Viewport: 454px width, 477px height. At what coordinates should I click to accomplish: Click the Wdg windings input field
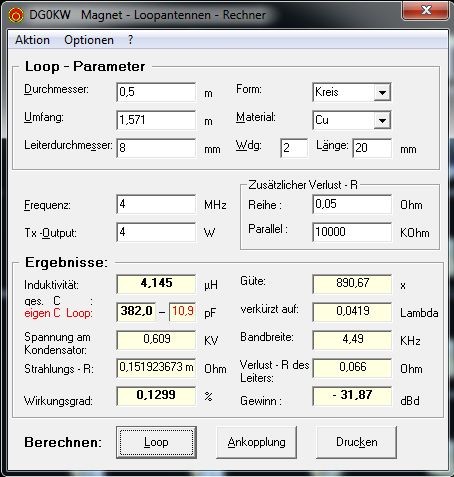(294, 148)
